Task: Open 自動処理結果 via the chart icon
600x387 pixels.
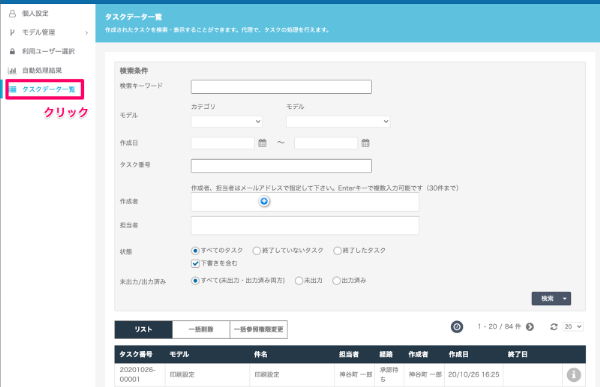Action: 12,70
